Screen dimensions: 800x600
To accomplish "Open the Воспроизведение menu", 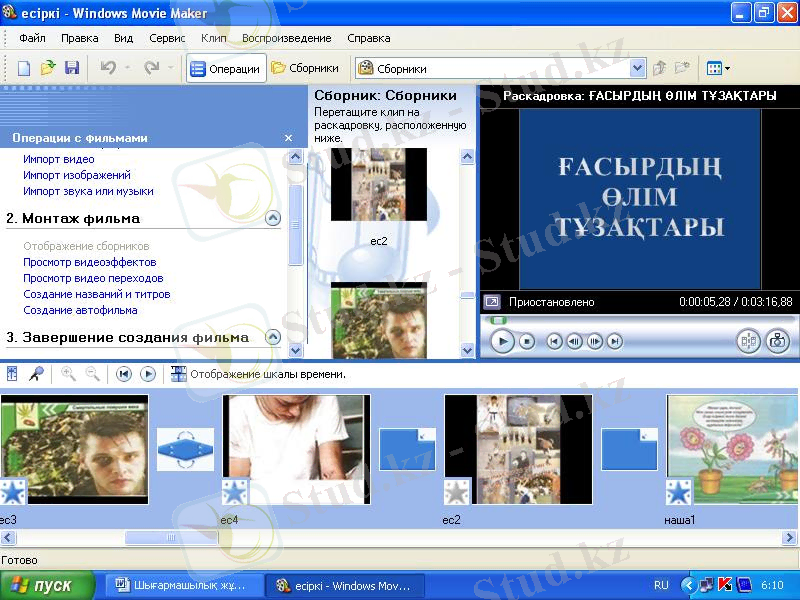I will (286, 38).
